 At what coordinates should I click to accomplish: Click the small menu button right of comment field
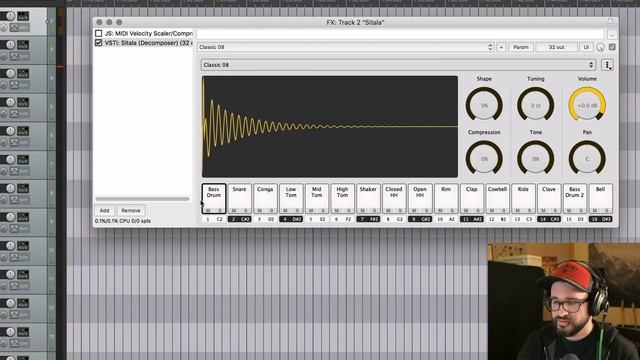611,35
